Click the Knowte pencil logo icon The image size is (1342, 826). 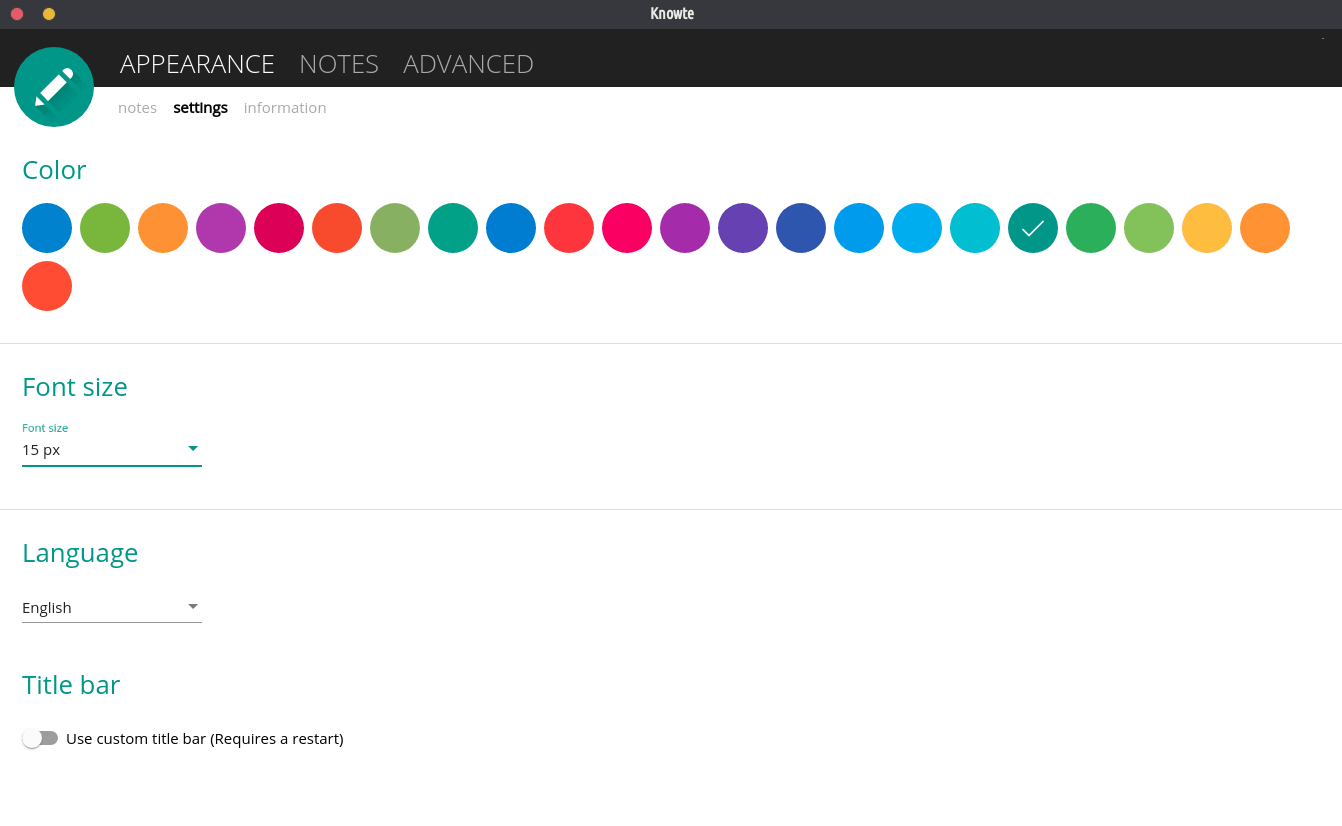(x=54, y=87)
